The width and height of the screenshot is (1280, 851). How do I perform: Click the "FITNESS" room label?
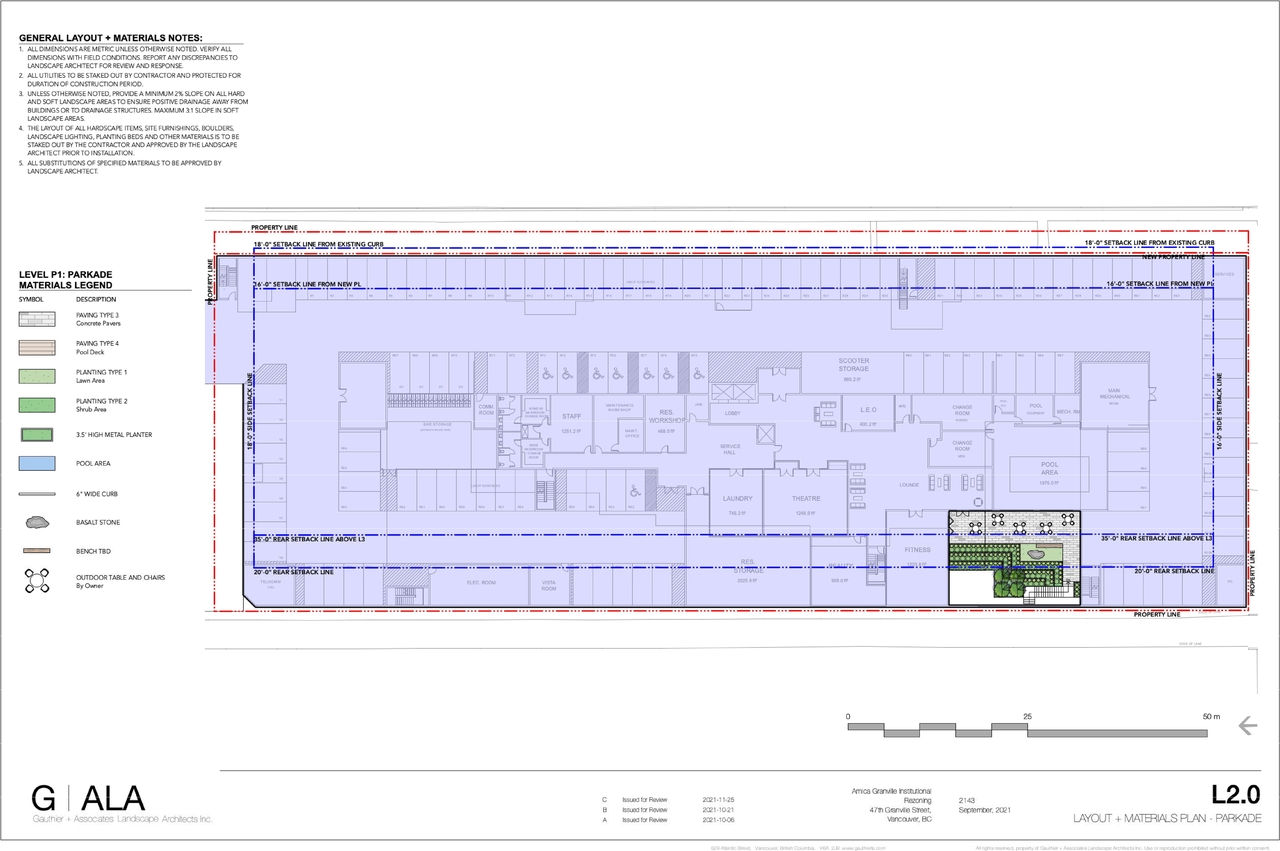click(x=917, y=550)
